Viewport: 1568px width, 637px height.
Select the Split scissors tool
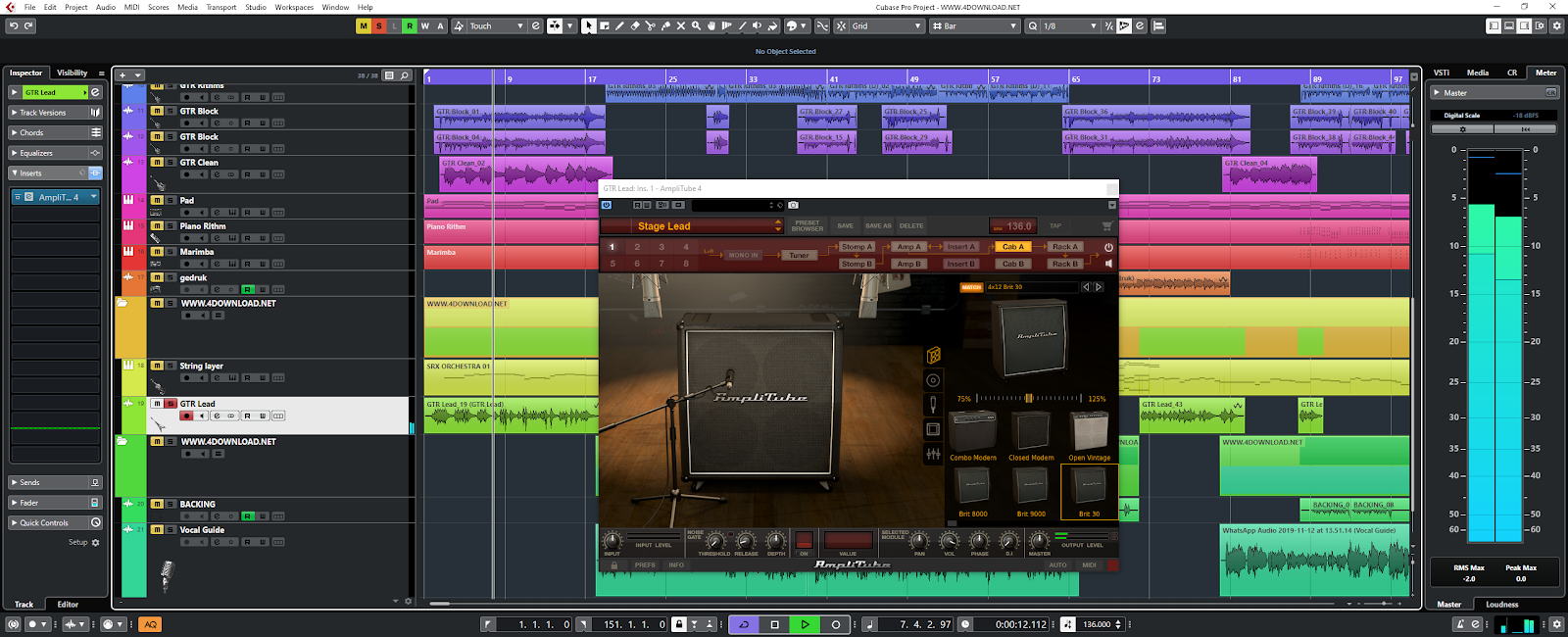pyautogui.click(x=650, y=25)
